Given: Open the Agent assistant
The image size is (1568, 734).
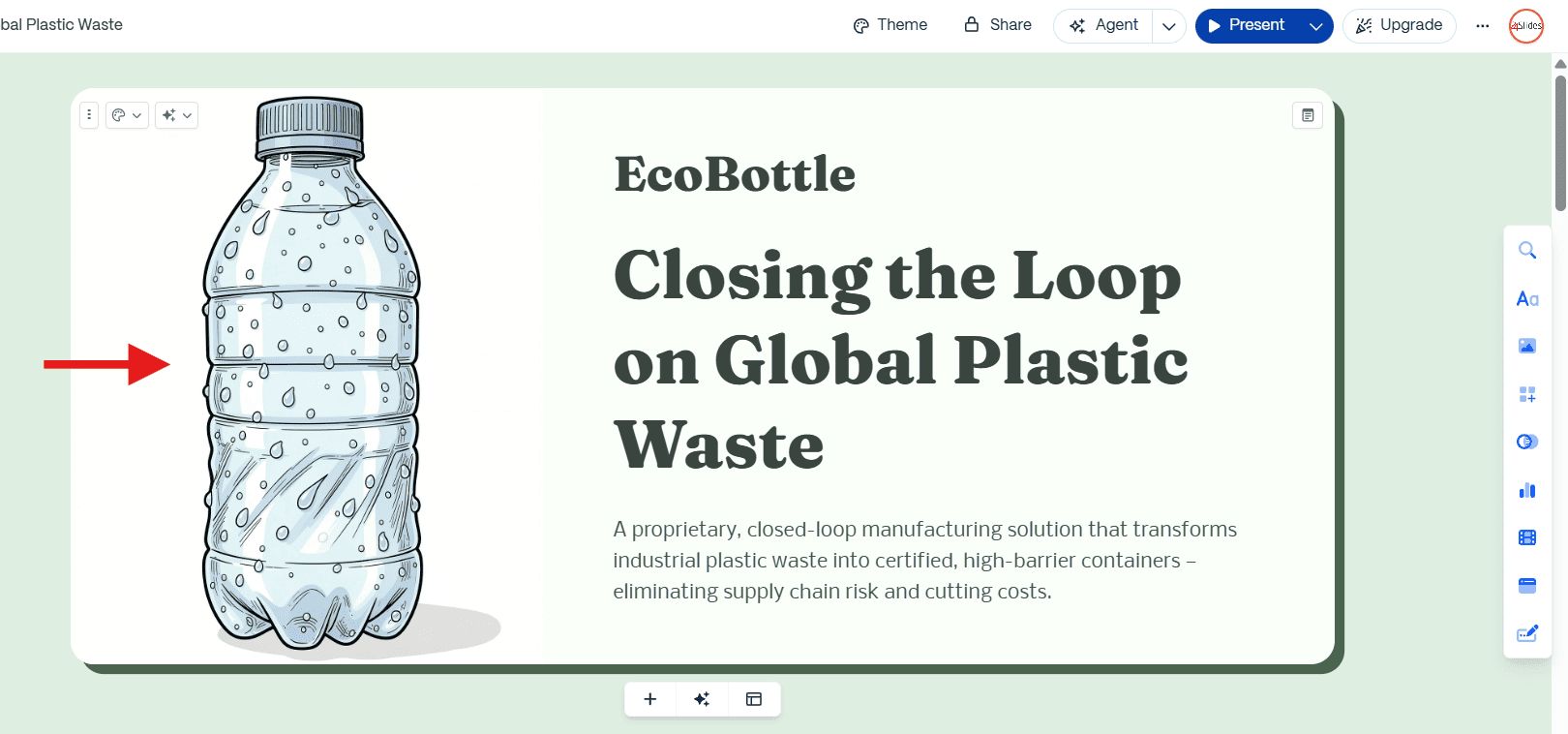Looking at the screenshot, I should (1103, 26).
